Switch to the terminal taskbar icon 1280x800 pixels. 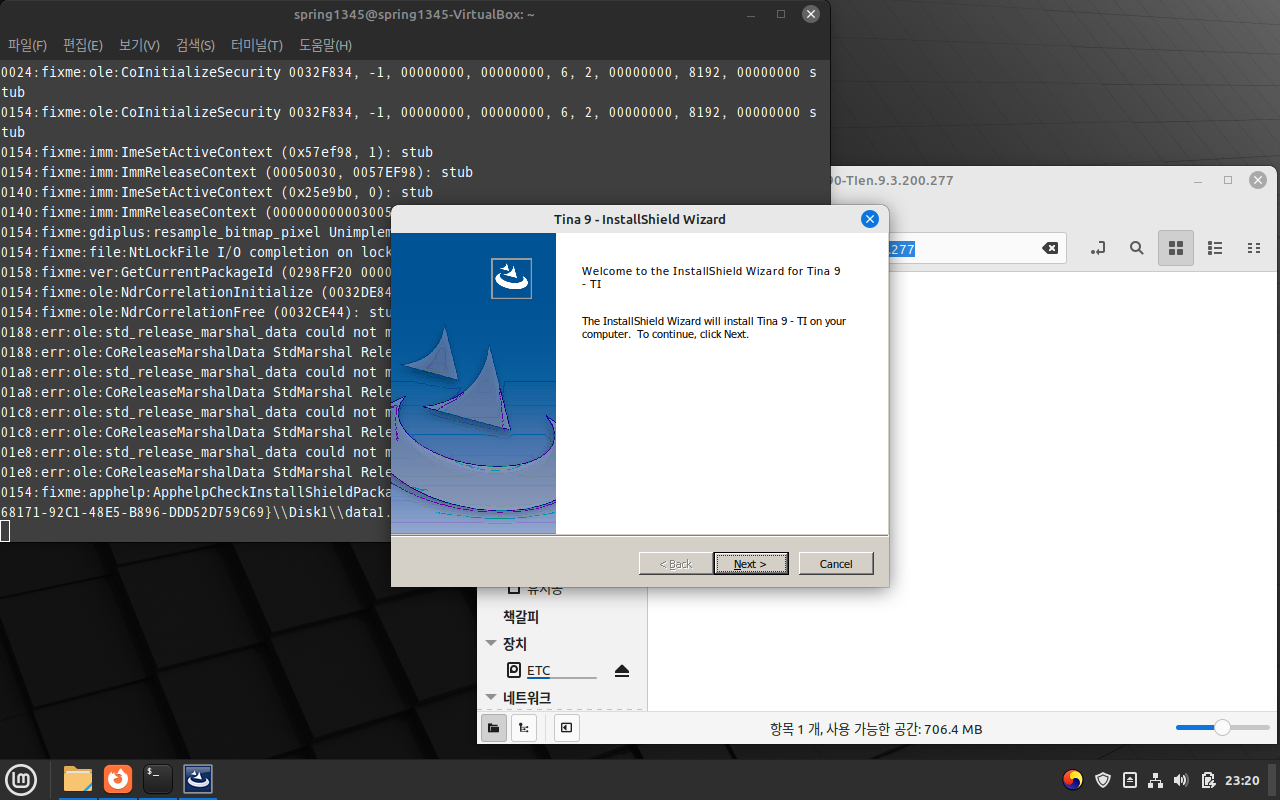pos(158,779)
